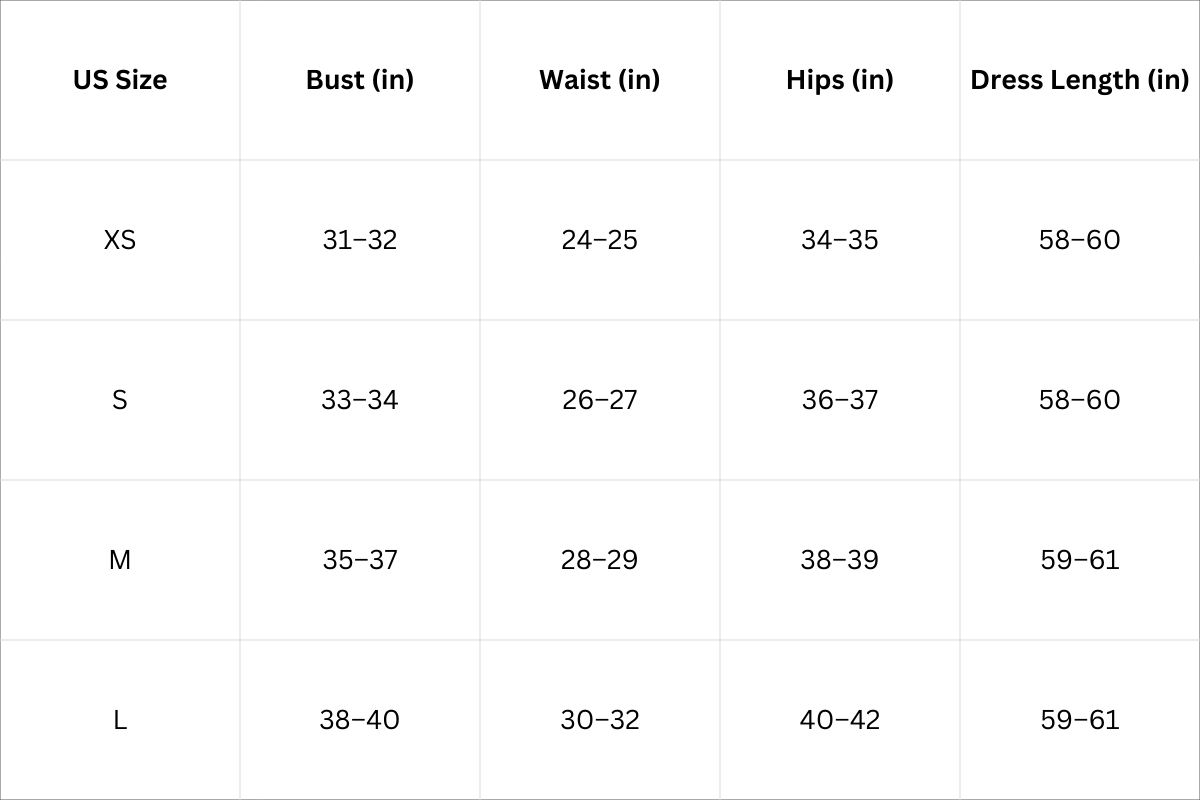Select the XS size row label
The width and height of the screenshot is (1200, 800).
tap(120, 240)
